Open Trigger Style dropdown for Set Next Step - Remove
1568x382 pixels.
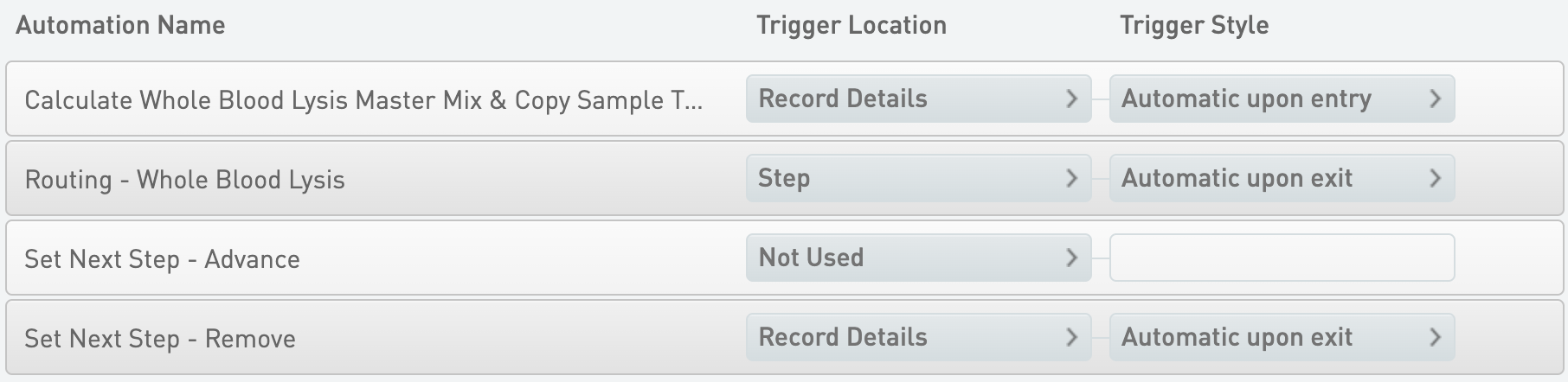1281,338
